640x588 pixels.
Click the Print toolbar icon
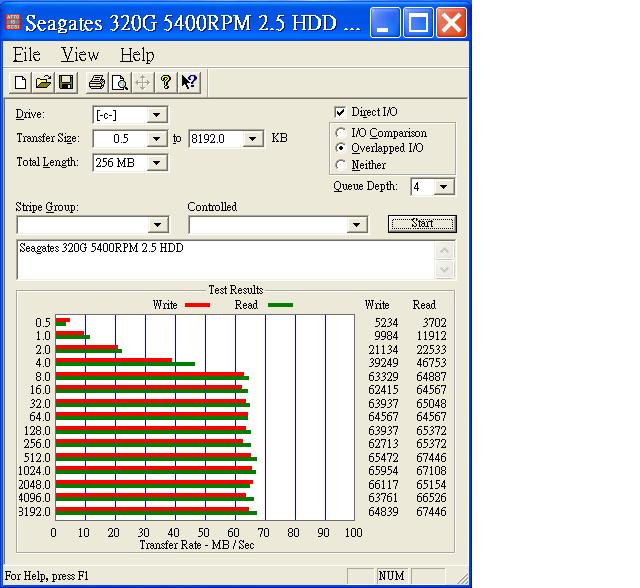(97, 82)
